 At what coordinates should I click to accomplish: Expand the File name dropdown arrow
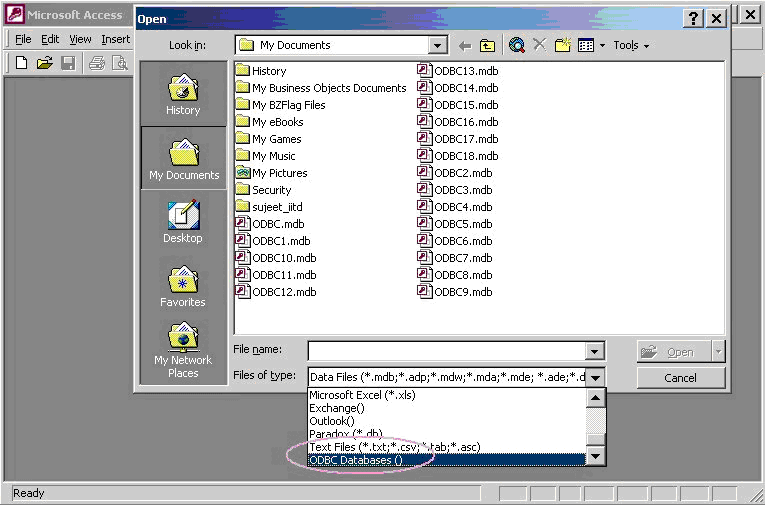[594, 351]
